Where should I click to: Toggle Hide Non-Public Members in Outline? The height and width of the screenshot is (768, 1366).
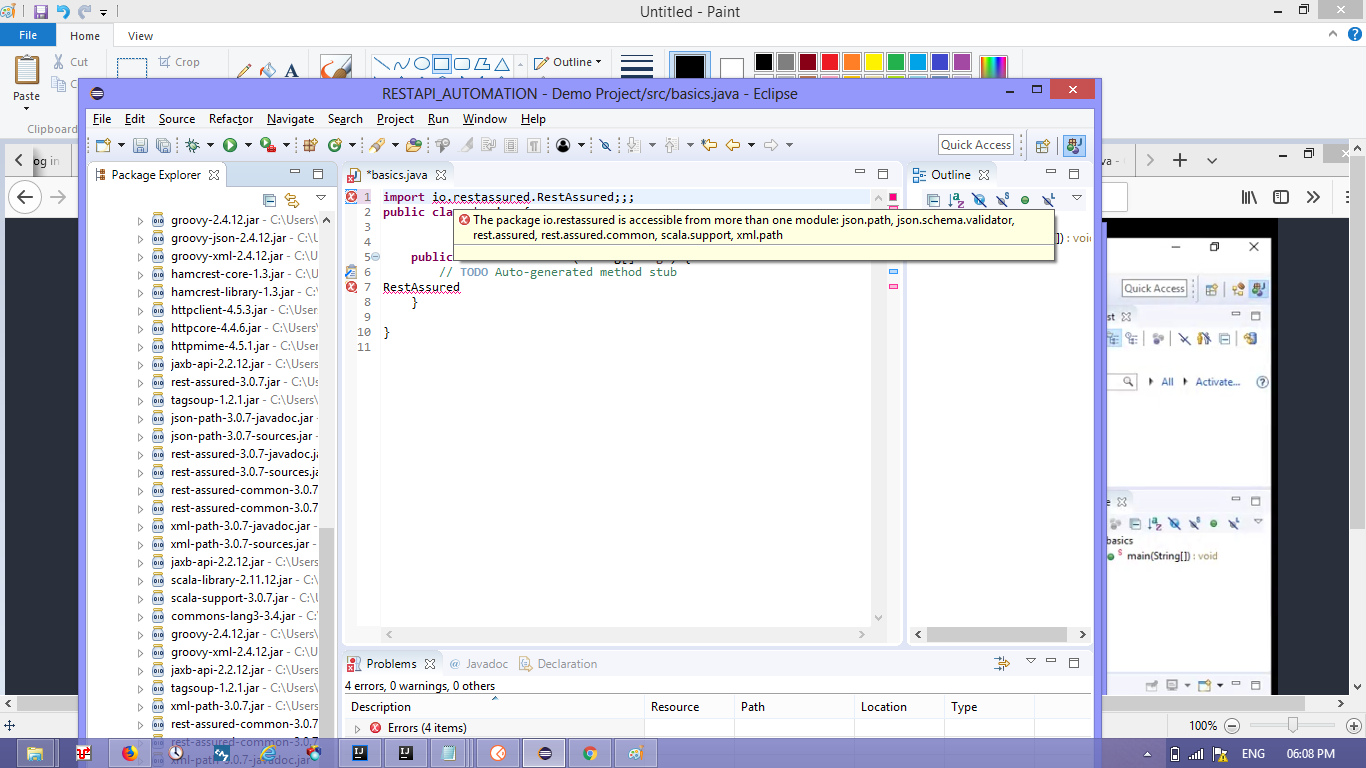1025,199
